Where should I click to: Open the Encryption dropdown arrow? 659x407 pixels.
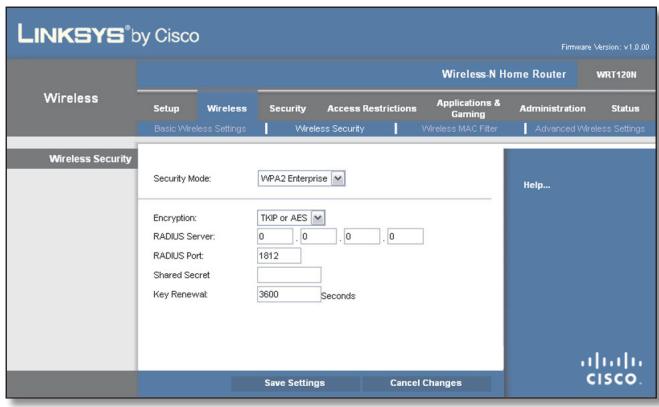318,218
